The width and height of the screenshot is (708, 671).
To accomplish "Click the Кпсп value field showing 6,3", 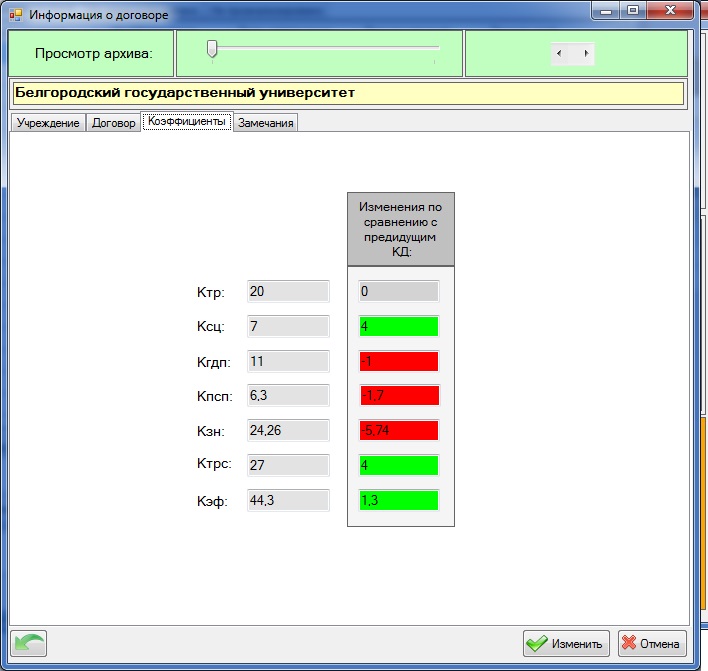I will pos(288,396).
